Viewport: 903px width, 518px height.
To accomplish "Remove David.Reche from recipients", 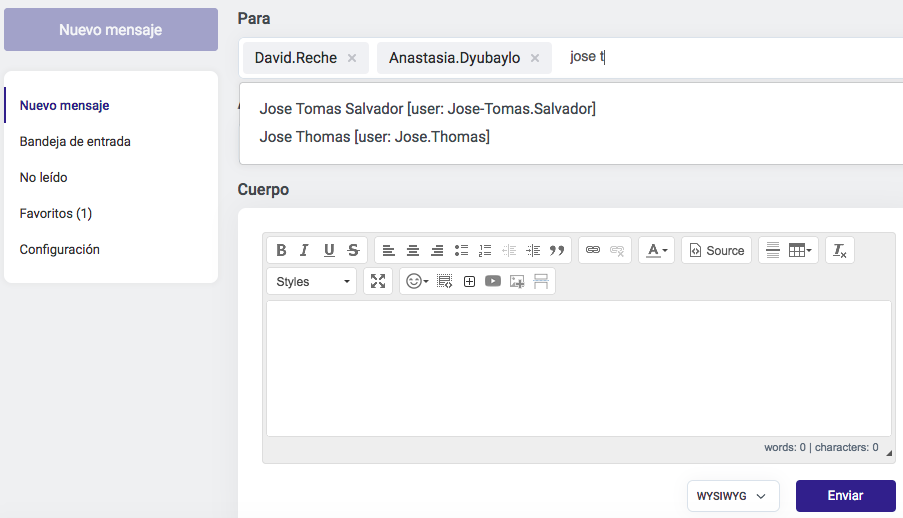I will coord(352,58).
